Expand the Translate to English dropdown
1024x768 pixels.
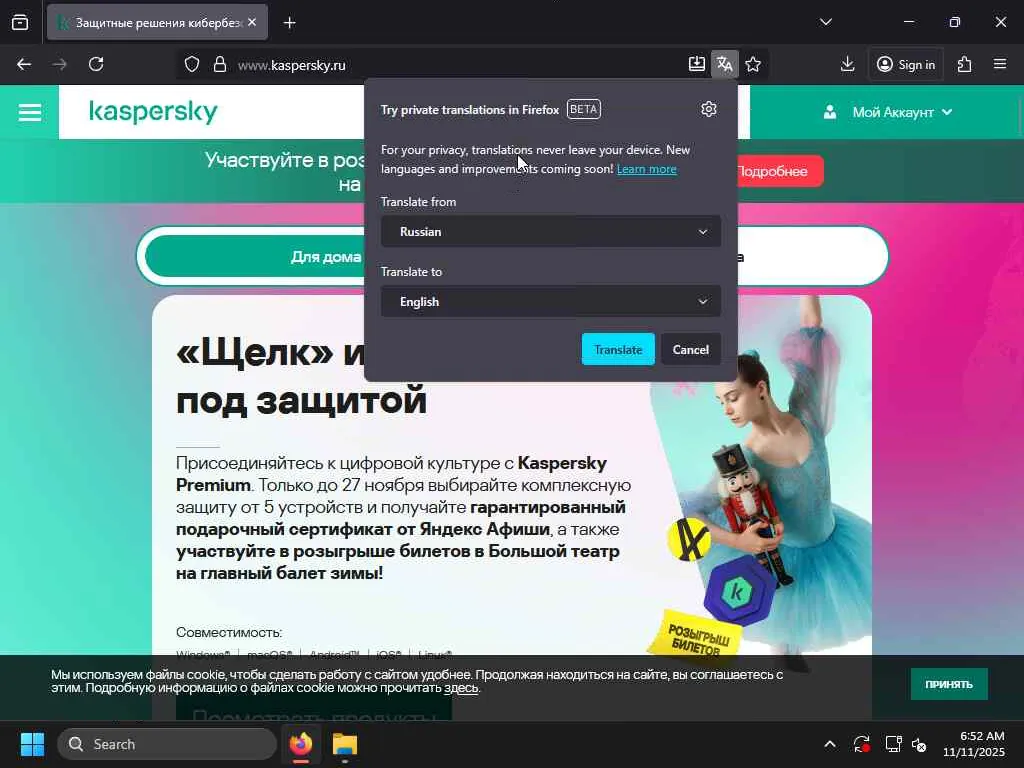click(551, 302)
